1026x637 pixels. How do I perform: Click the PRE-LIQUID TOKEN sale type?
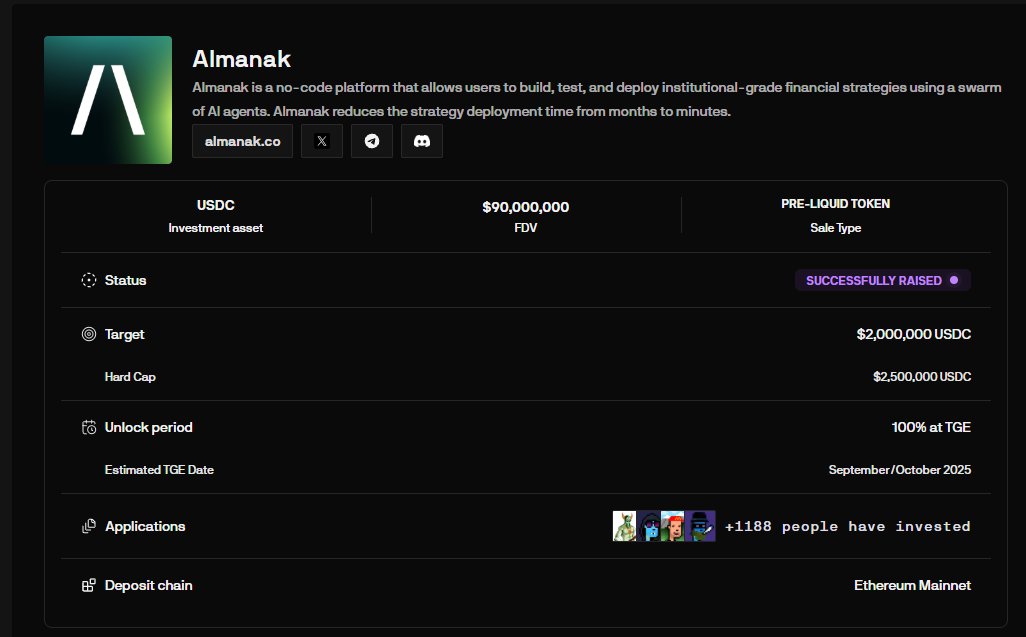(836, 204)
